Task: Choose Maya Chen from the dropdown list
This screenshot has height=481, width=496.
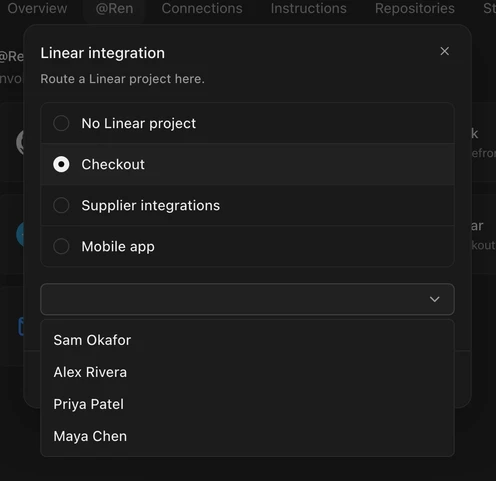Action: [247, 436]
